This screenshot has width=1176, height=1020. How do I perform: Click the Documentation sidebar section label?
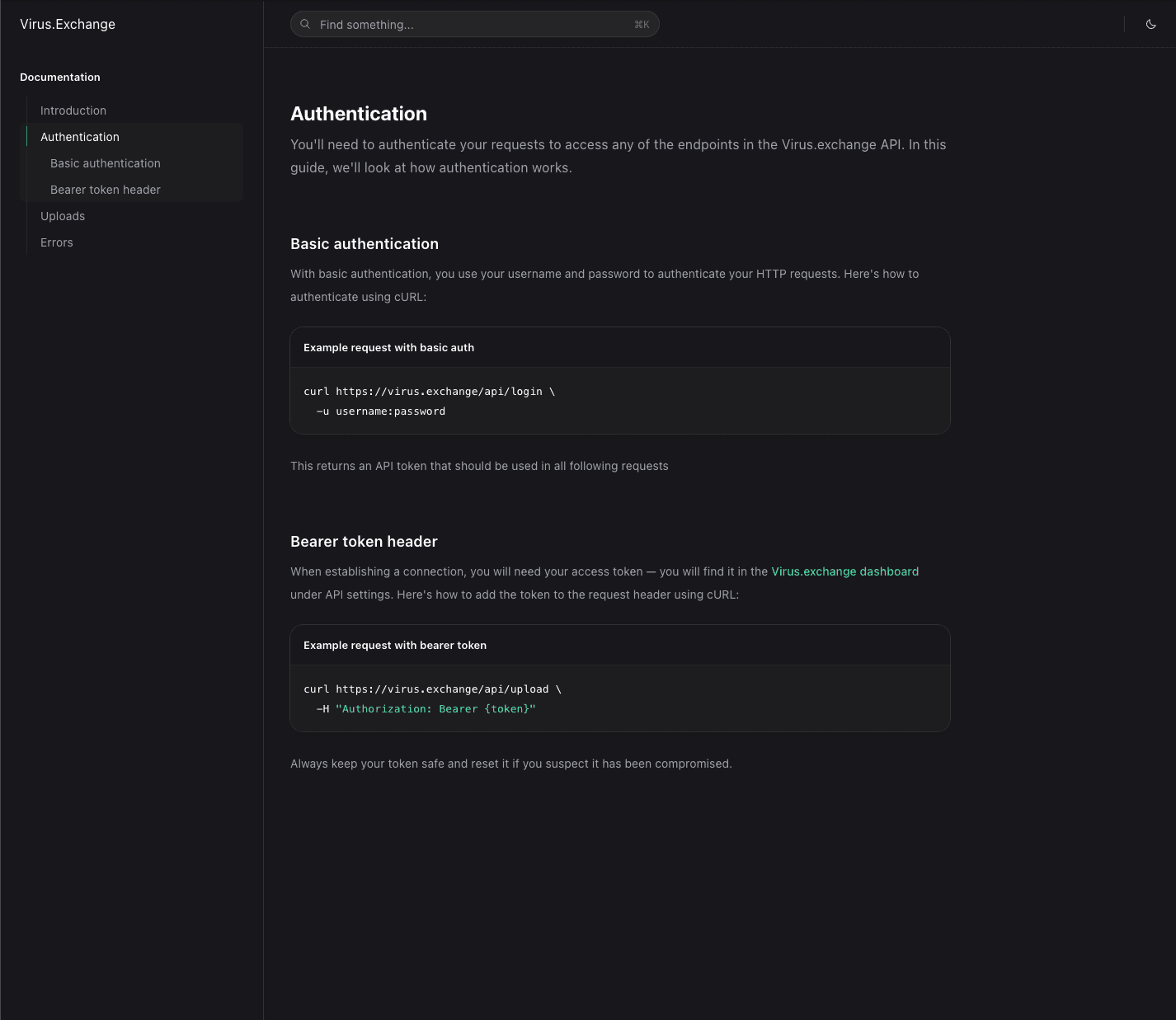tap(60, 78)
